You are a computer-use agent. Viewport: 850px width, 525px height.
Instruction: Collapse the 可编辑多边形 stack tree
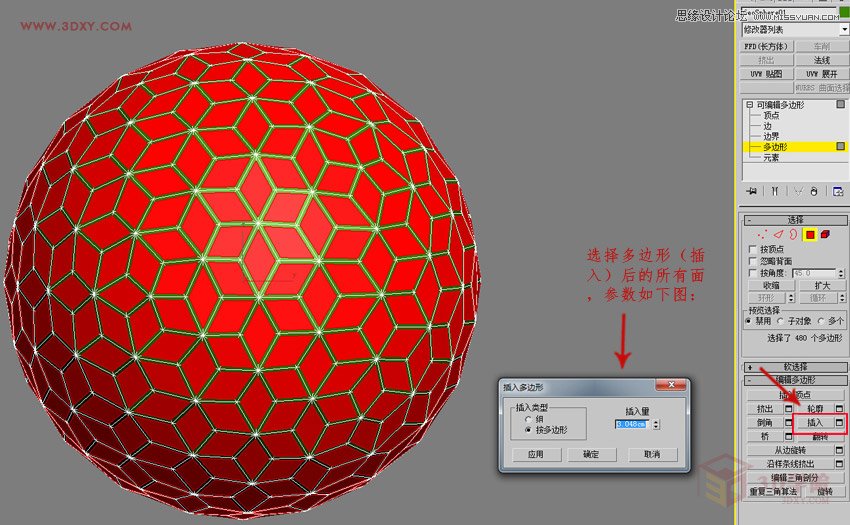coord(750,104)
